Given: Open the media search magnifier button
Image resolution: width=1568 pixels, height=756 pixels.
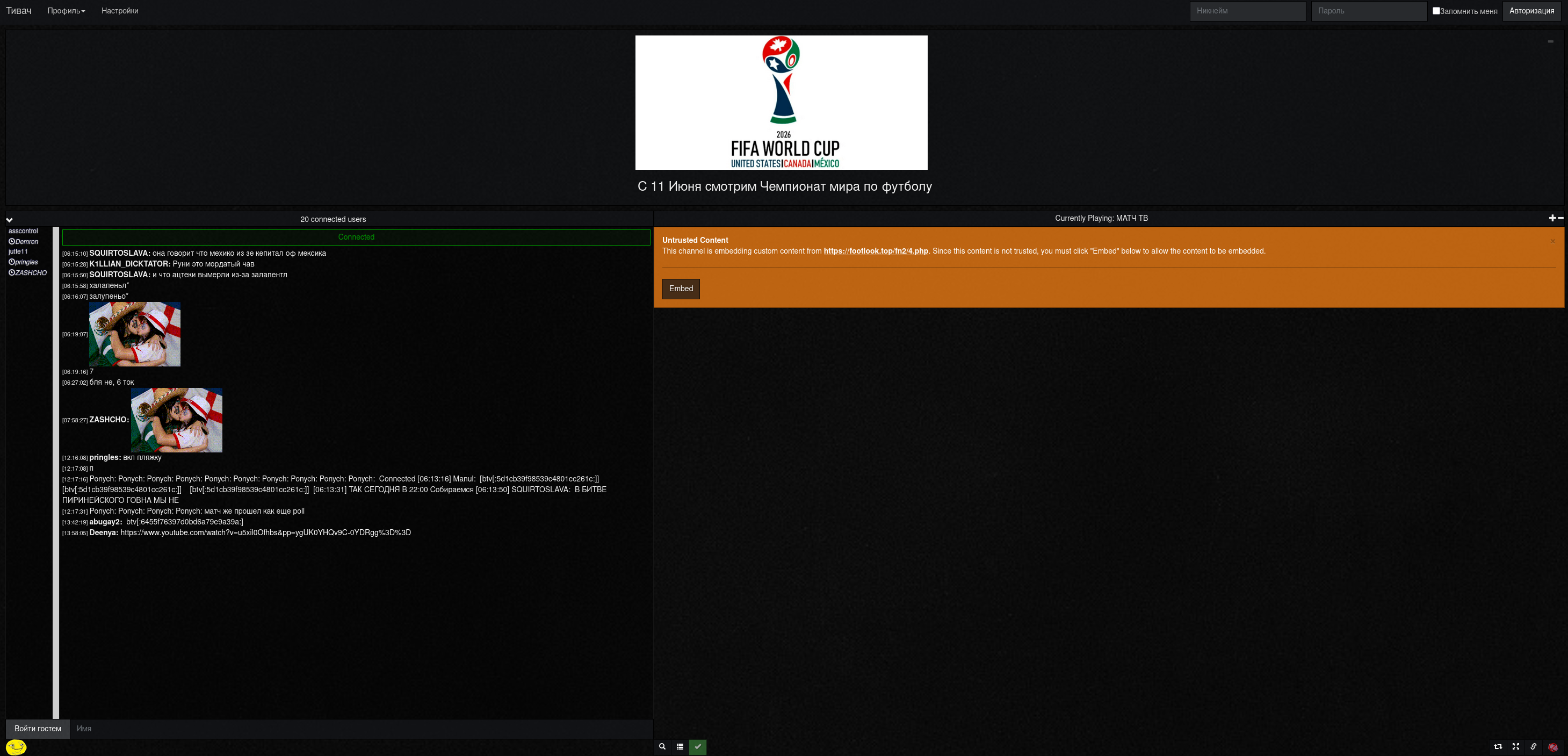Looking at the screenshot, I should [x=662, y=746].
